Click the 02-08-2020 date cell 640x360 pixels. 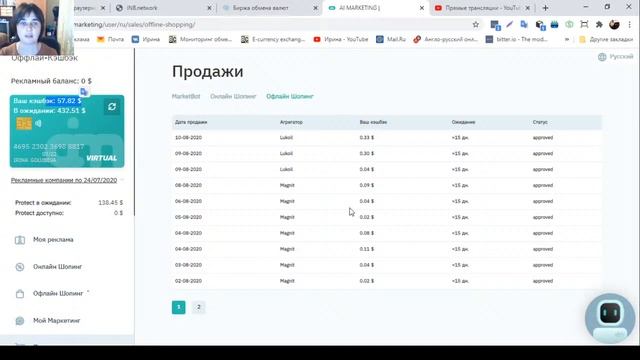188,281
